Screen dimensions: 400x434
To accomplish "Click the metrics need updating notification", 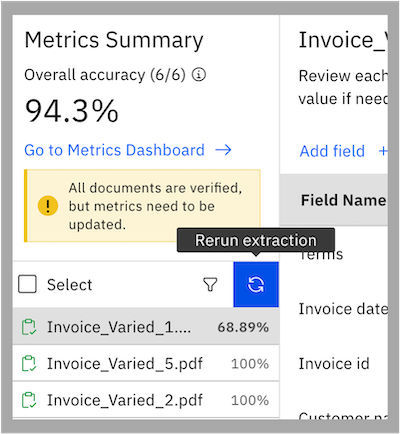I will 142,206.
